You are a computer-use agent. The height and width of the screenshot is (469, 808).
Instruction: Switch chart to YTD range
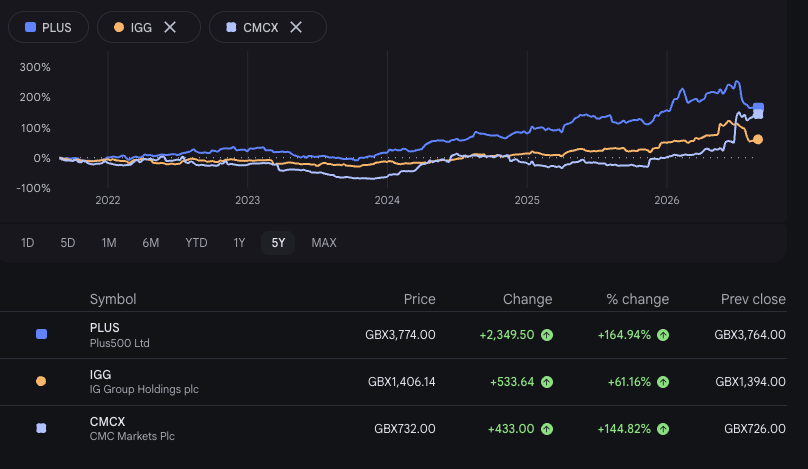[196, 243]
